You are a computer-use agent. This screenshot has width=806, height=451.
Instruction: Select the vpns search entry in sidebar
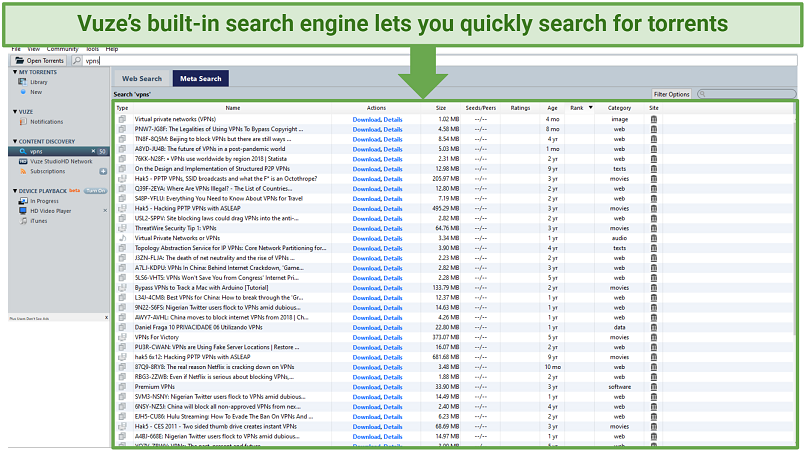coord(58,151)
